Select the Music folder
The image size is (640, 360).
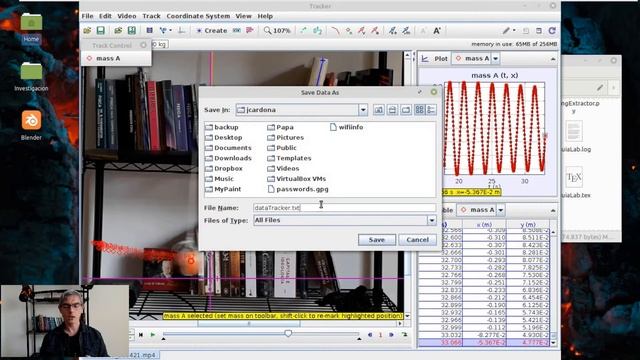(x=220, y=179)
